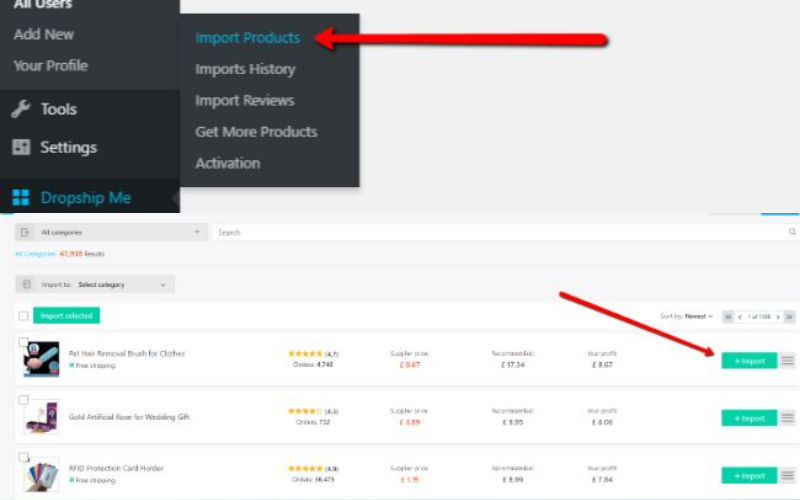800x500 pixels.
Task: Open RFID Protection Card Holder thumbnail
Action: pos(42,474)
